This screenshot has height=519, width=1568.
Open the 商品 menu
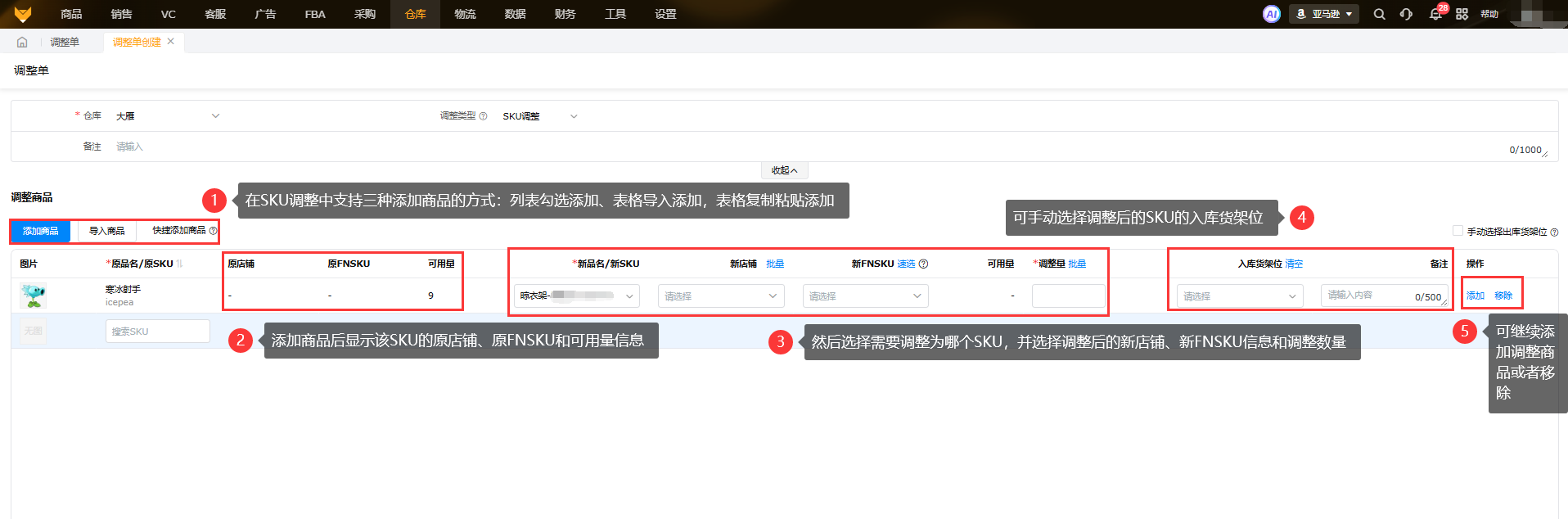coord(71,14)
